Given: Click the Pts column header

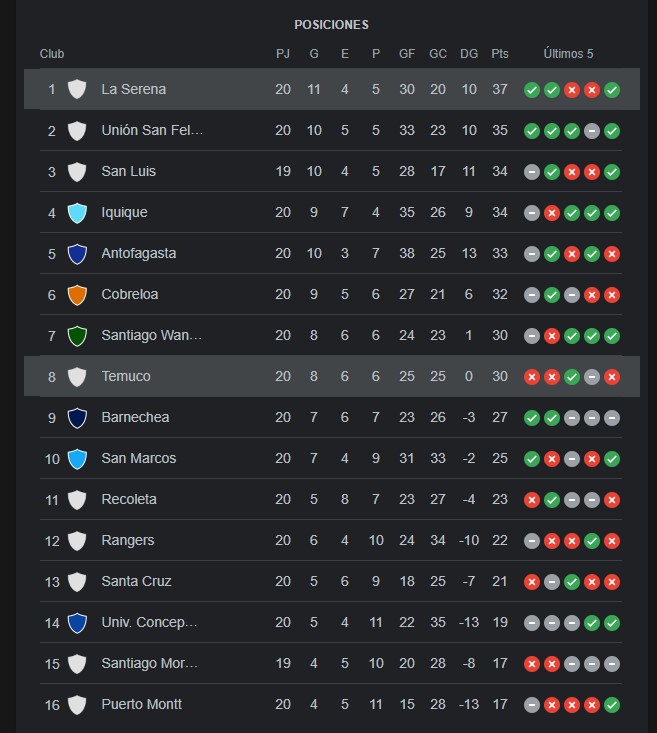Looking at the screenshot, I should coord(499,54).
